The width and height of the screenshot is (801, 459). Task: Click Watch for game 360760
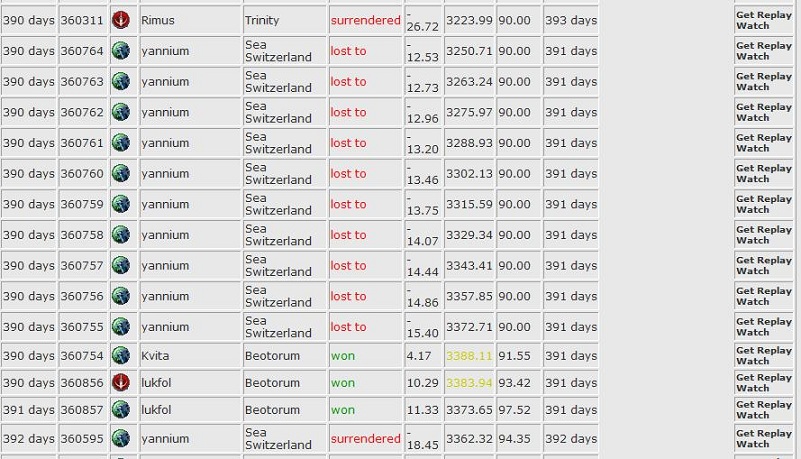click(x=752, y=179)
